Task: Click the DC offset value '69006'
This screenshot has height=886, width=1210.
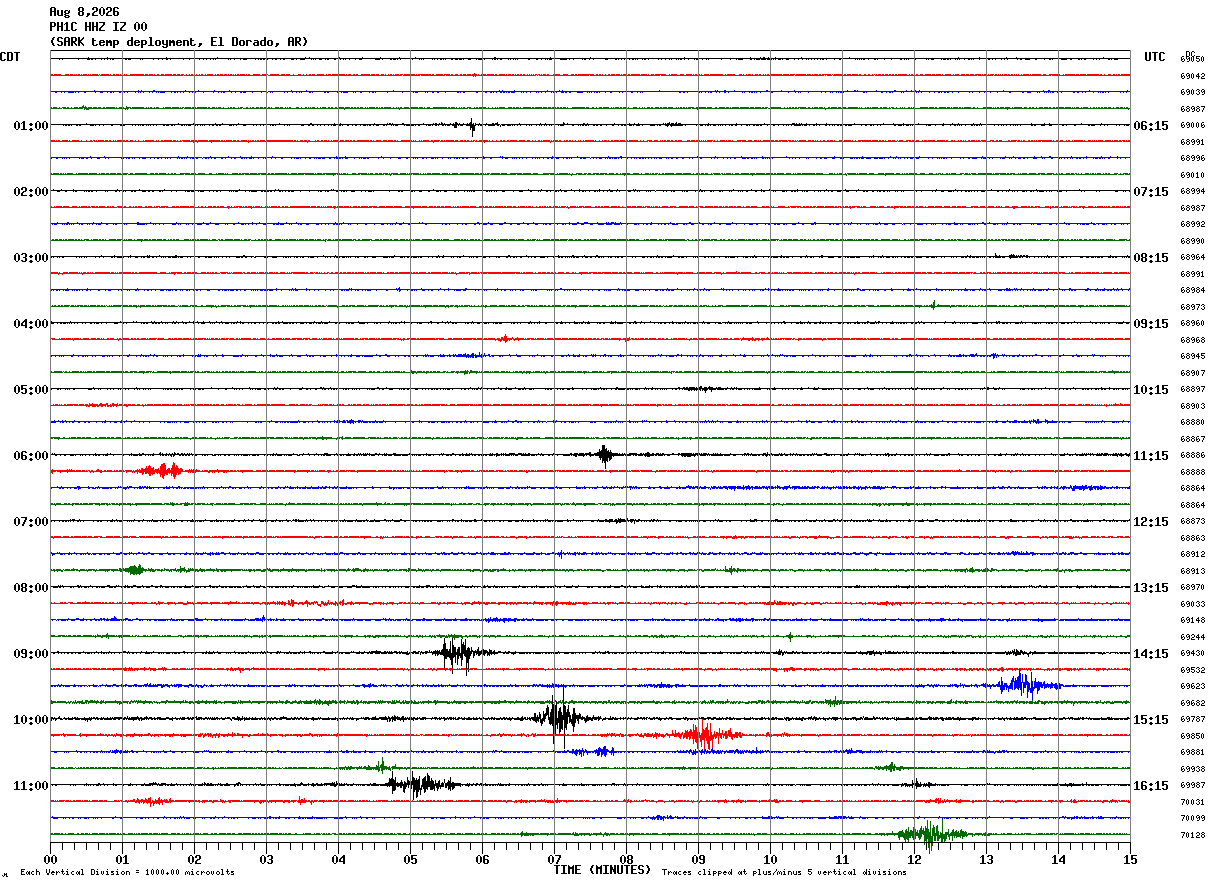Action: (x=1192, y=126)
